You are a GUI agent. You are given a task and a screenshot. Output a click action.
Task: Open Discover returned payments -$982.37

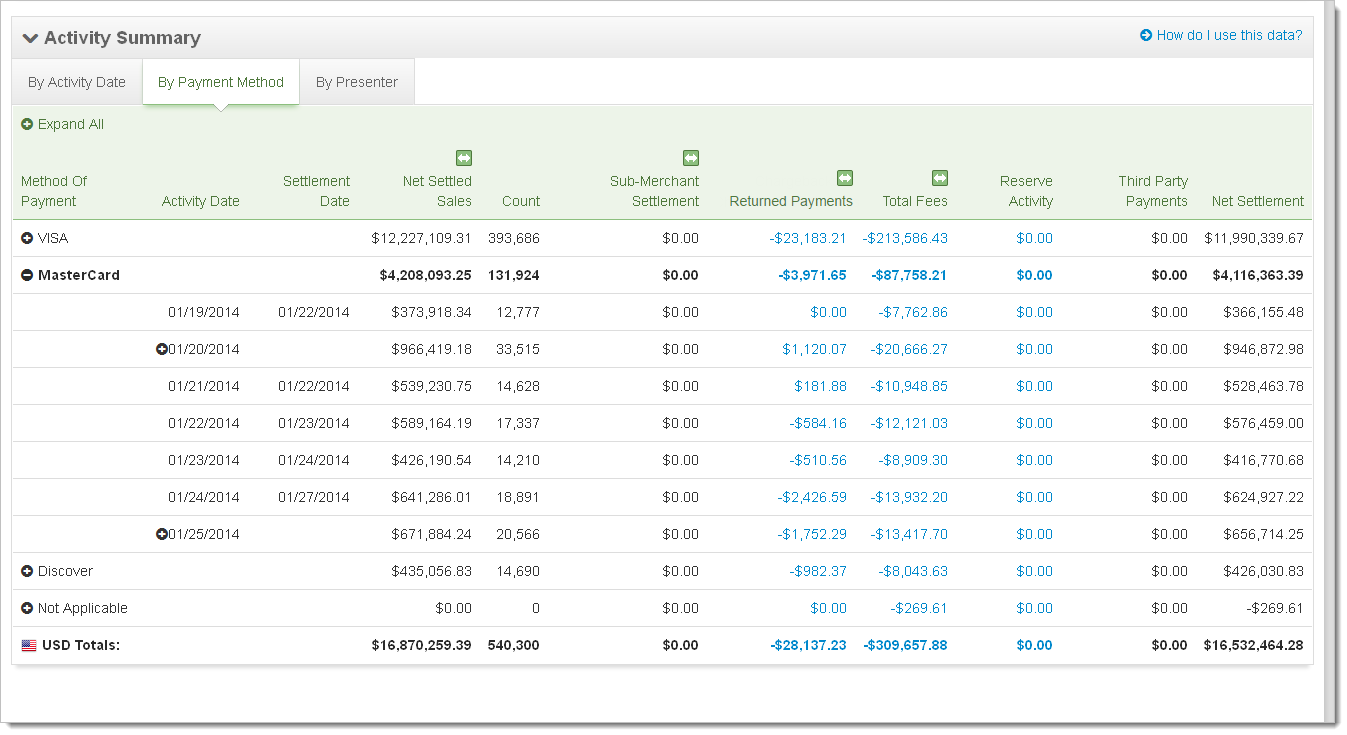(818, 572)
